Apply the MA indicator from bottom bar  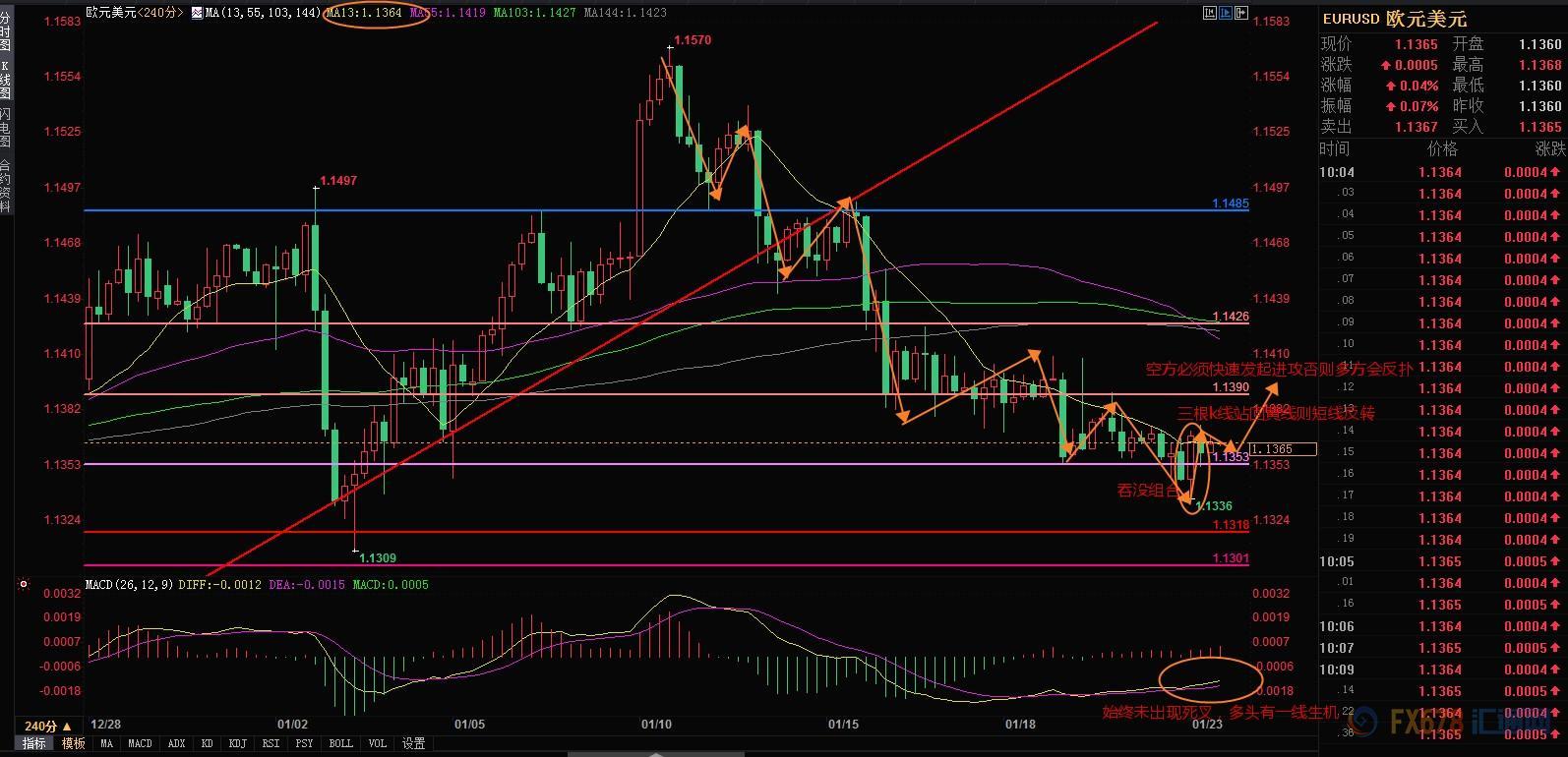(x=107, y=744)
